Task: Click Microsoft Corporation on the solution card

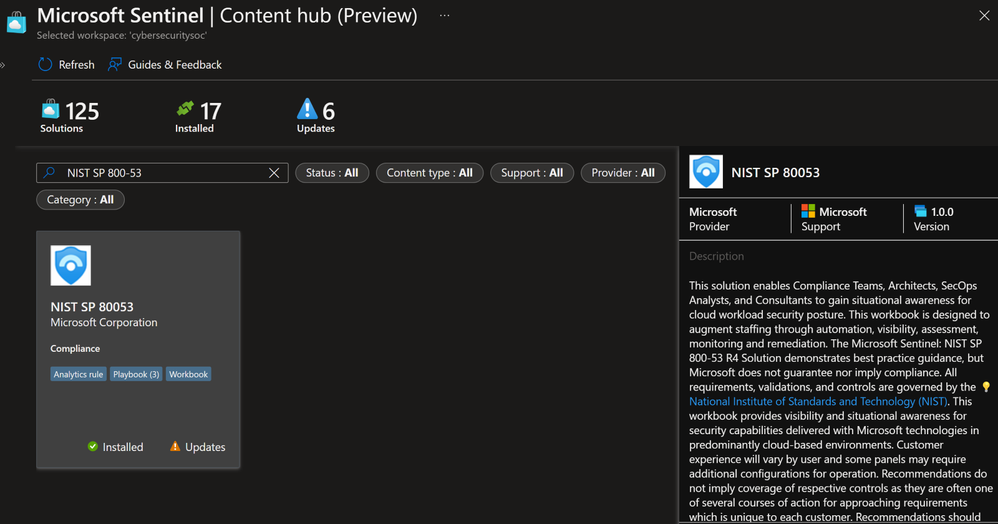Action: click(x=104, y=322)
